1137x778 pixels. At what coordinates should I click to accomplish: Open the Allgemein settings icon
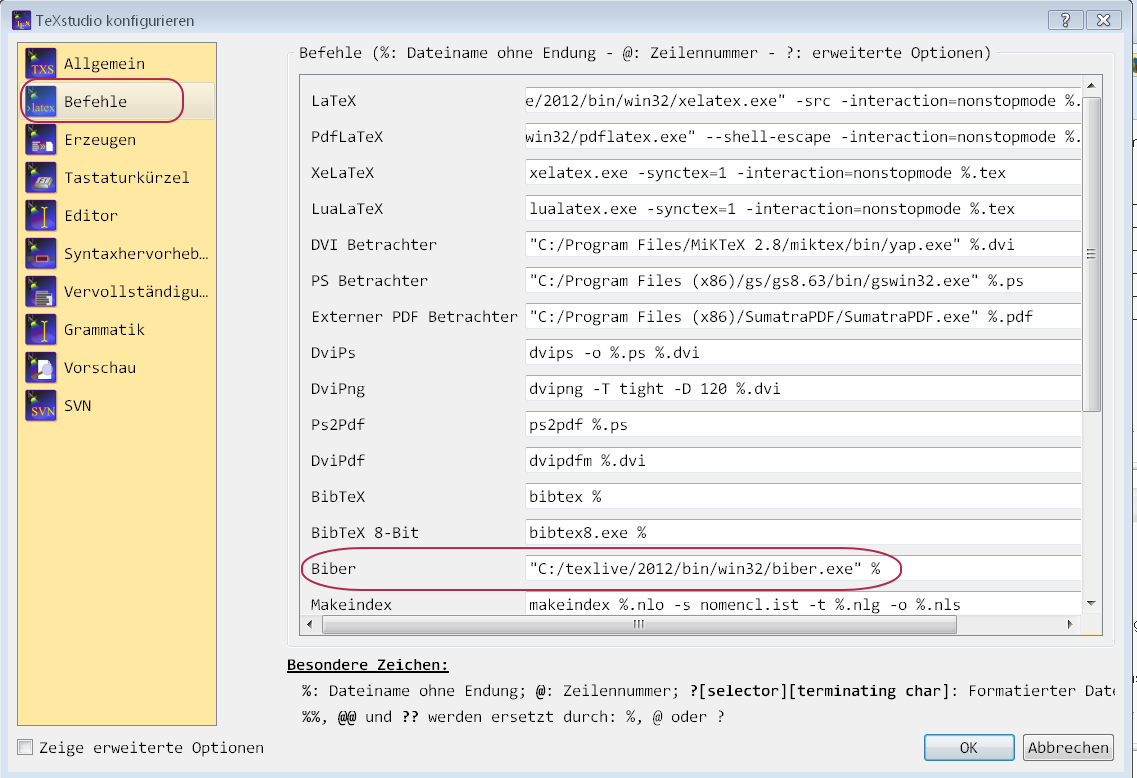(x=41, y=63)
